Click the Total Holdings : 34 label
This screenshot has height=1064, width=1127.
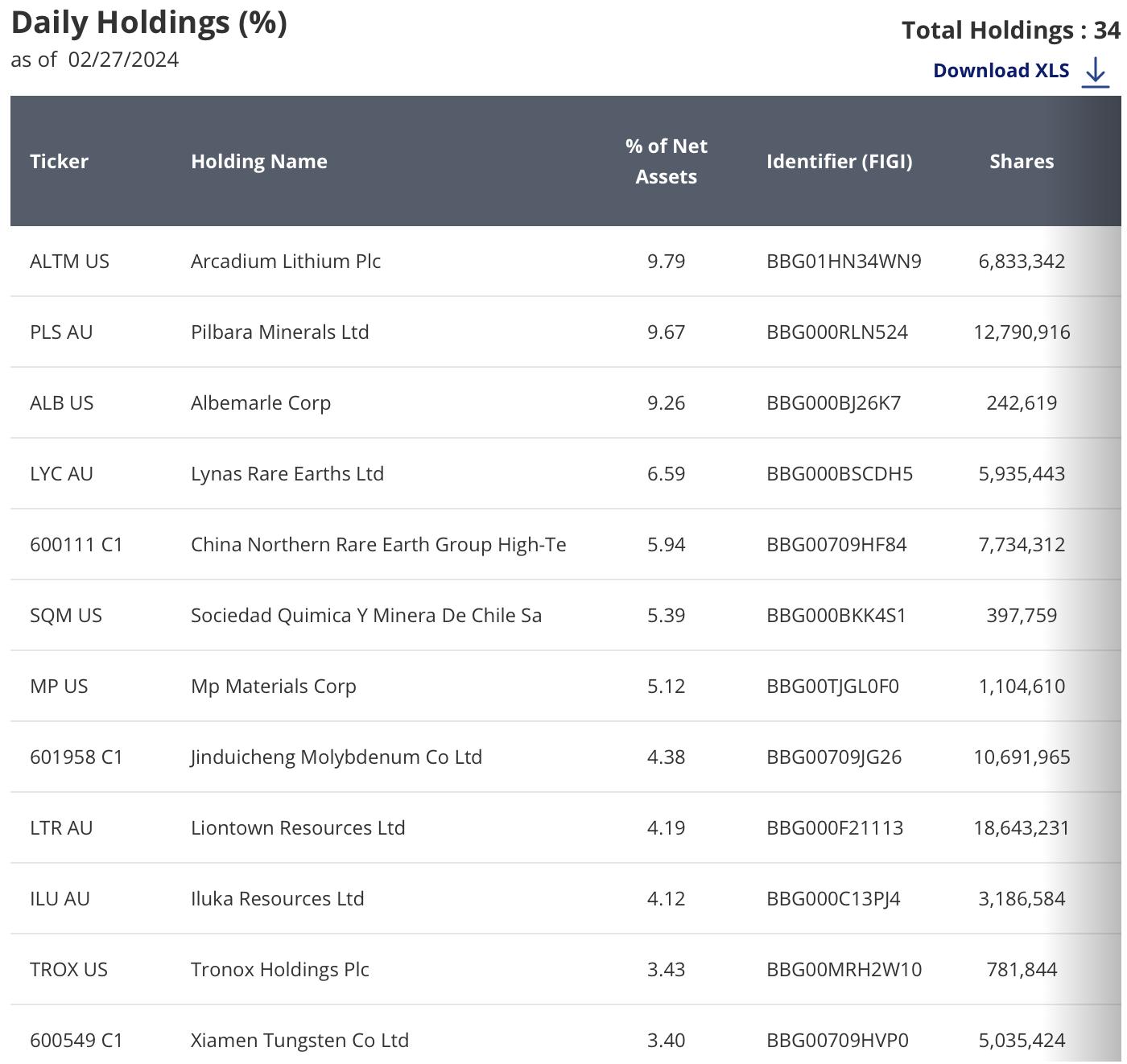tap(1011, 30)
